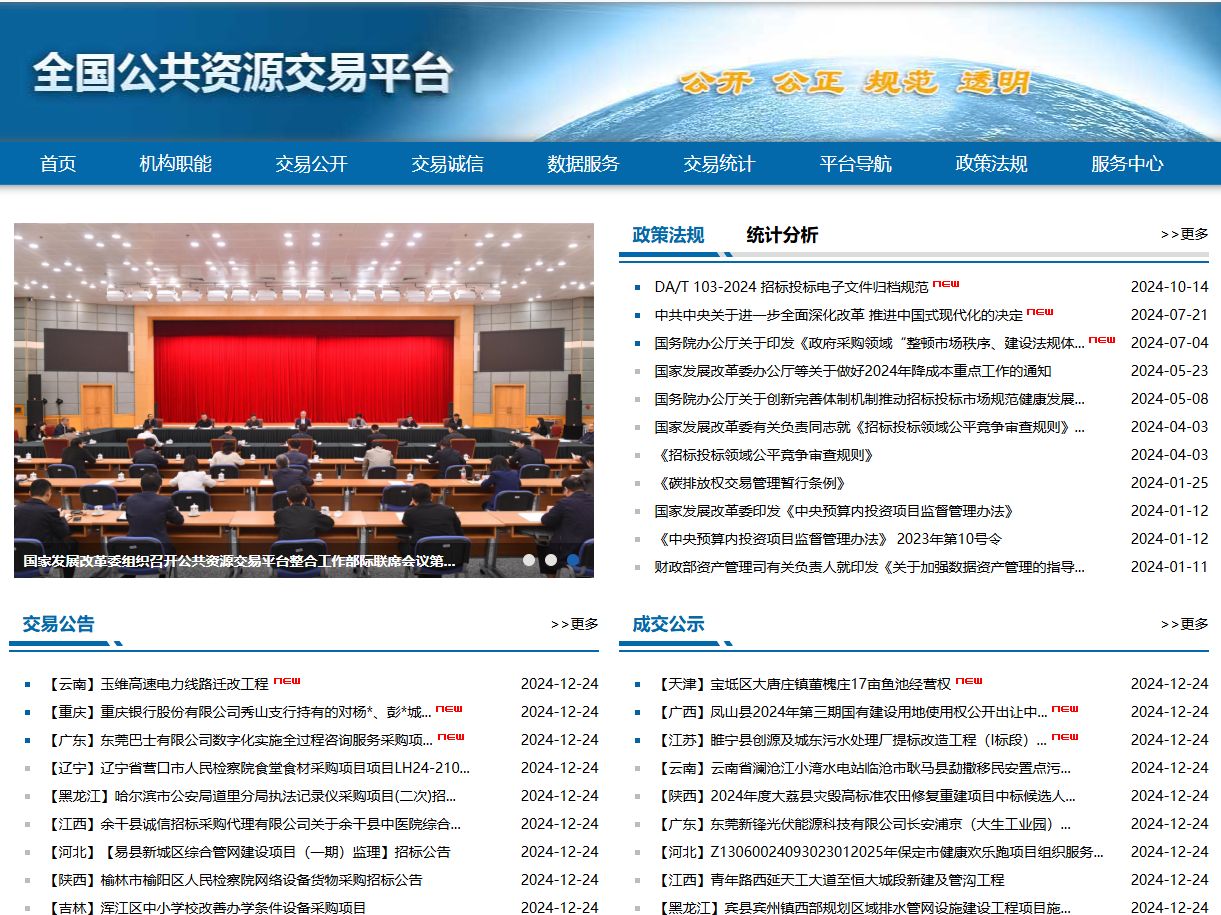Open 【天津】宝坻区大唐庄镇董槐庄 result
The image size is (1221, 915).
pyautogui.click(x=803, y=684)
